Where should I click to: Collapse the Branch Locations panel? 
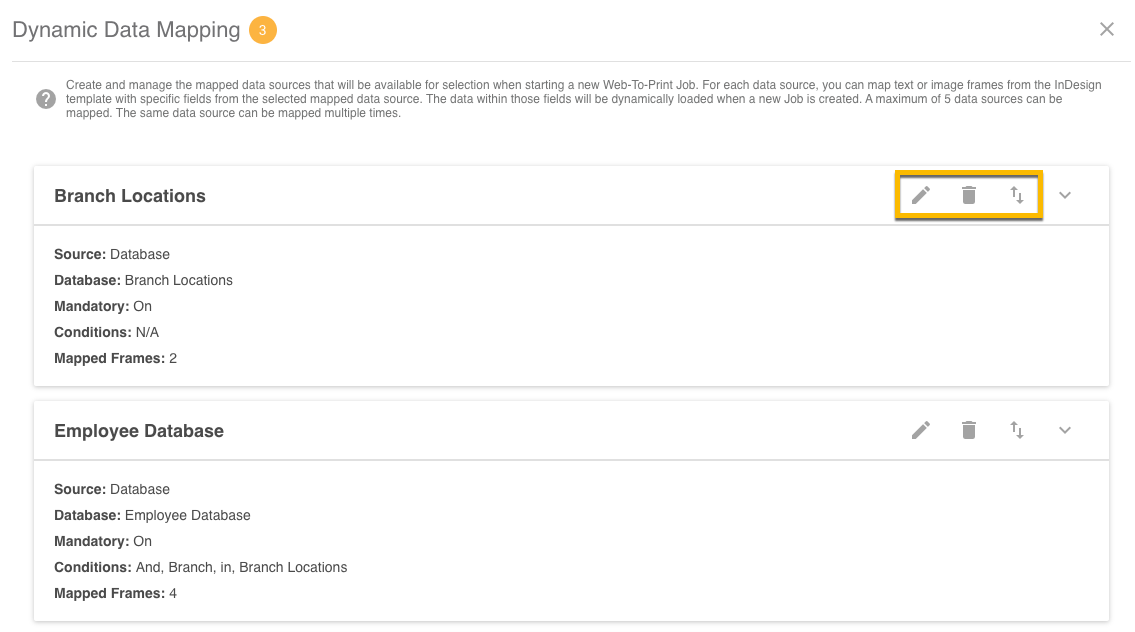tap(1065, 195)
